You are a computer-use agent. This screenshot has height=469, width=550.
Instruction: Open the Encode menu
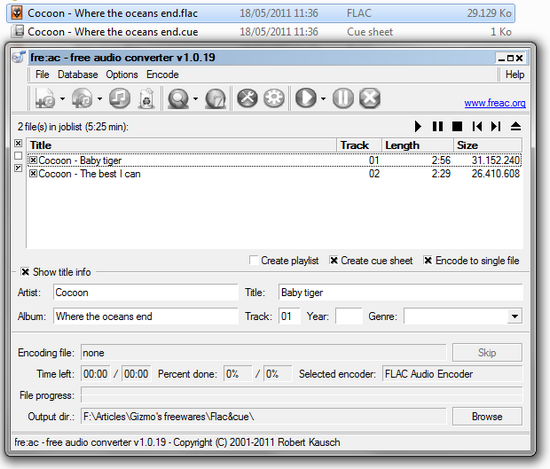click(x=162, y=74)
